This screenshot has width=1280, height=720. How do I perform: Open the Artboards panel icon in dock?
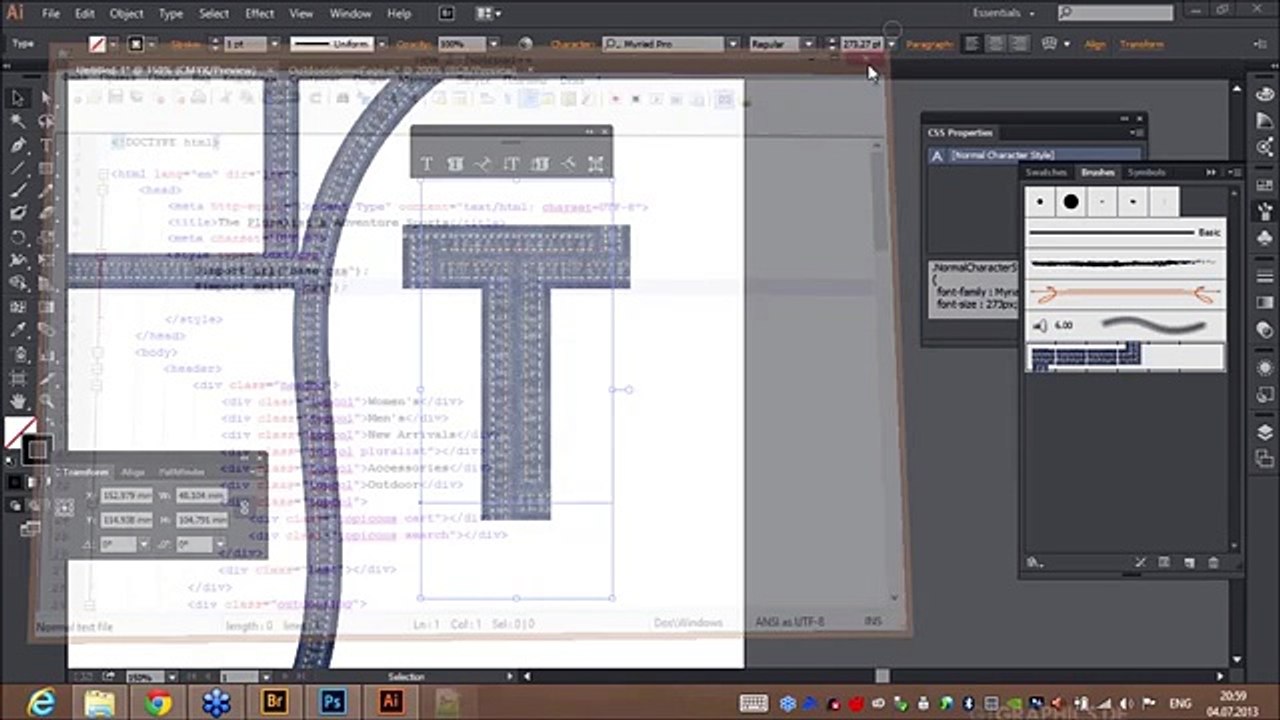coord(1265,457)
